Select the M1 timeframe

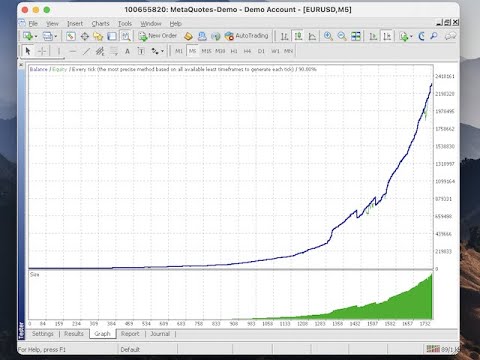(x=179, y=51)
